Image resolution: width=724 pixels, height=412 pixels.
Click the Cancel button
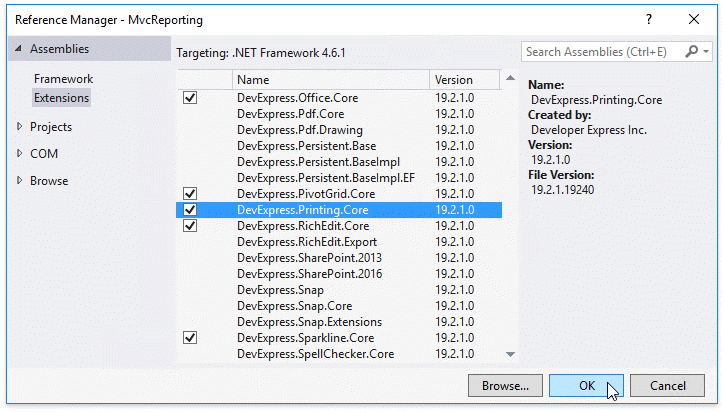[x=668, y=385]
